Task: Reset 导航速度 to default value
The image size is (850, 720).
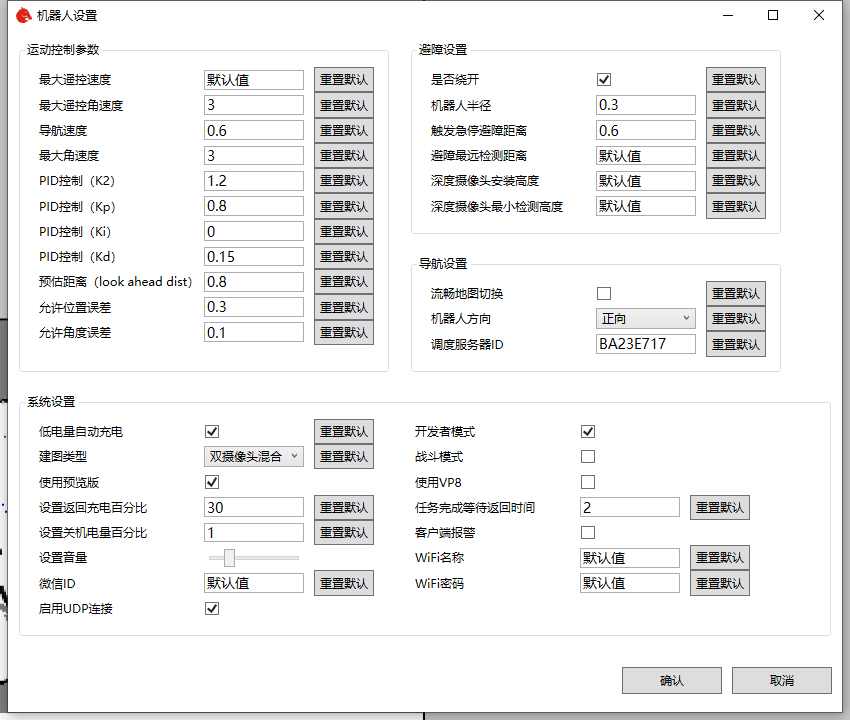Action: pos(343,131)
